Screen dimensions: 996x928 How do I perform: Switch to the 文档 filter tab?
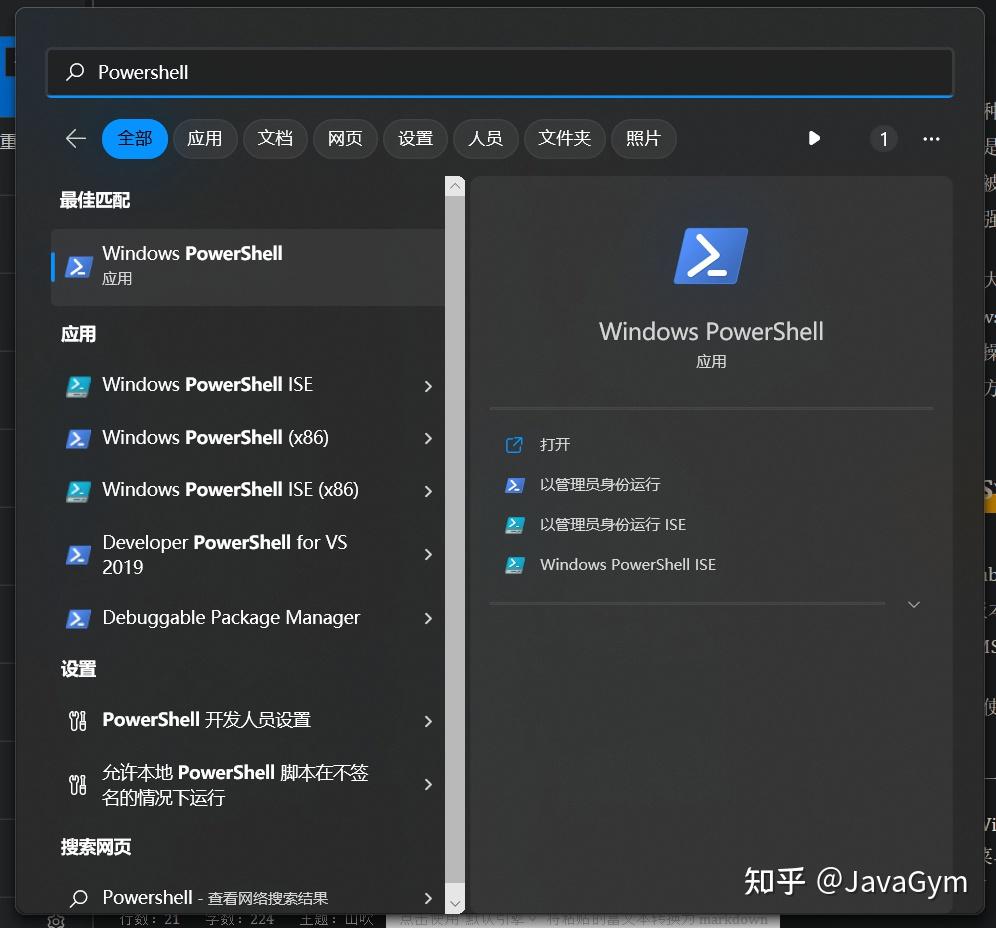pyautogui.click(x=275, y=138)
